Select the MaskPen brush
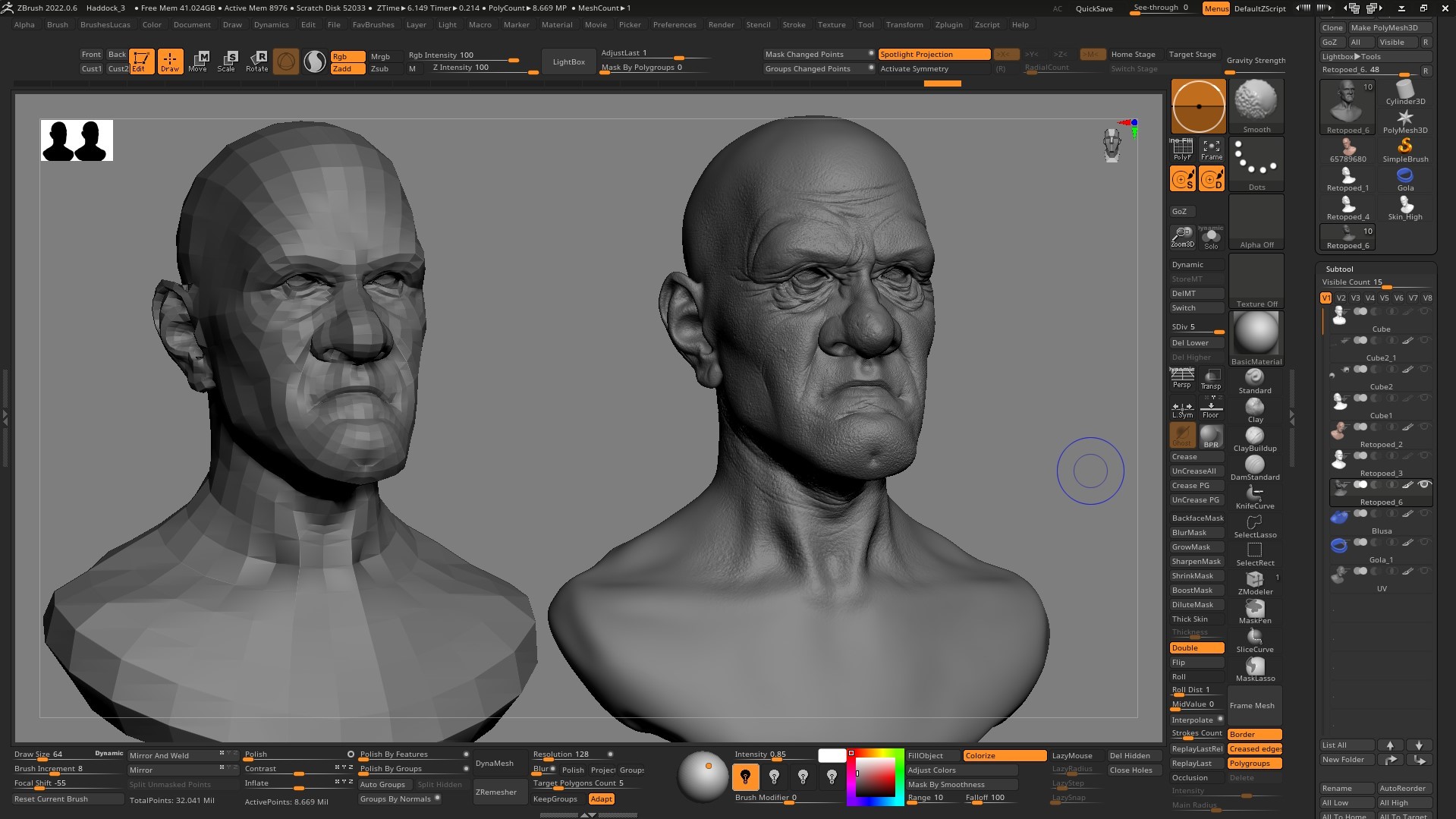 click(x=1255, y=611)
